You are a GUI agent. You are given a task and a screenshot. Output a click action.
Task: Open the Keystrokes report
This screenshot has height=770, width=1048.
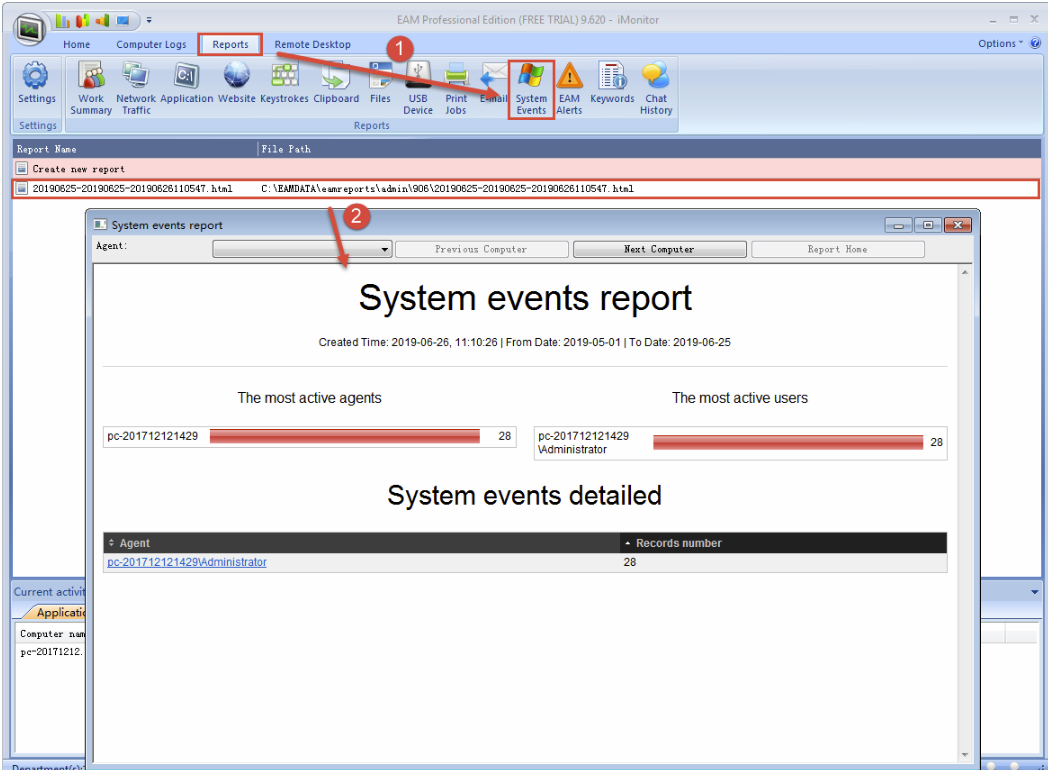click(284, 83)
